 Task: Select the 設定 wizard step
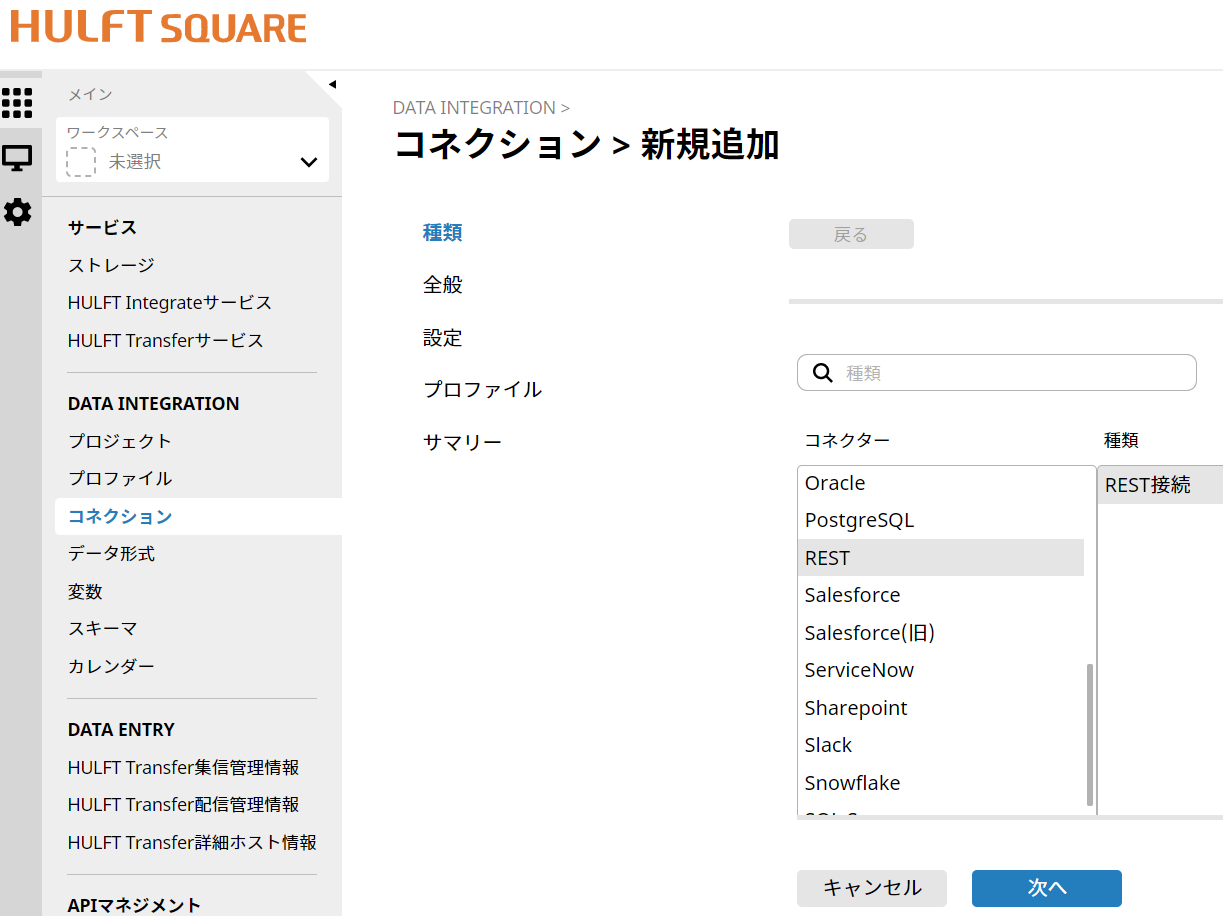442,338
